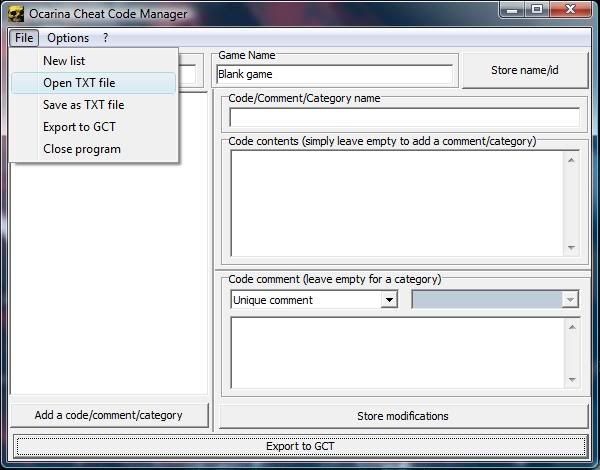Click the Ocarina skull app icon in title bar
600x470 pixels.
(x=16, y=14)
